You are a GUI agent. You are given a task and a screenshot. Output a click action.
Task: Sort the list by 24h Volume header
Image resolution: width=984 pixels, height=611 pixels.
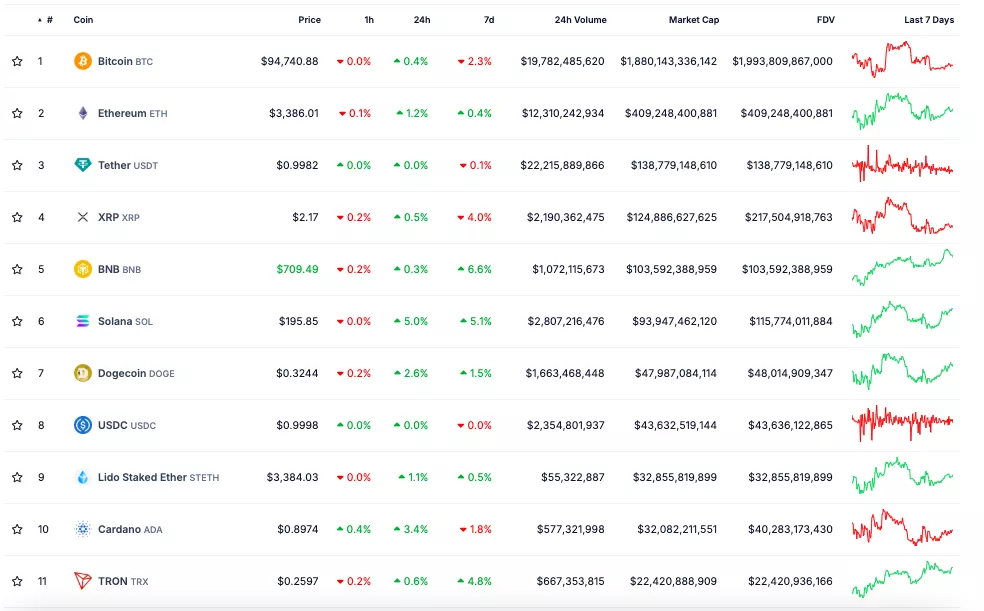[x=580, y=20]
